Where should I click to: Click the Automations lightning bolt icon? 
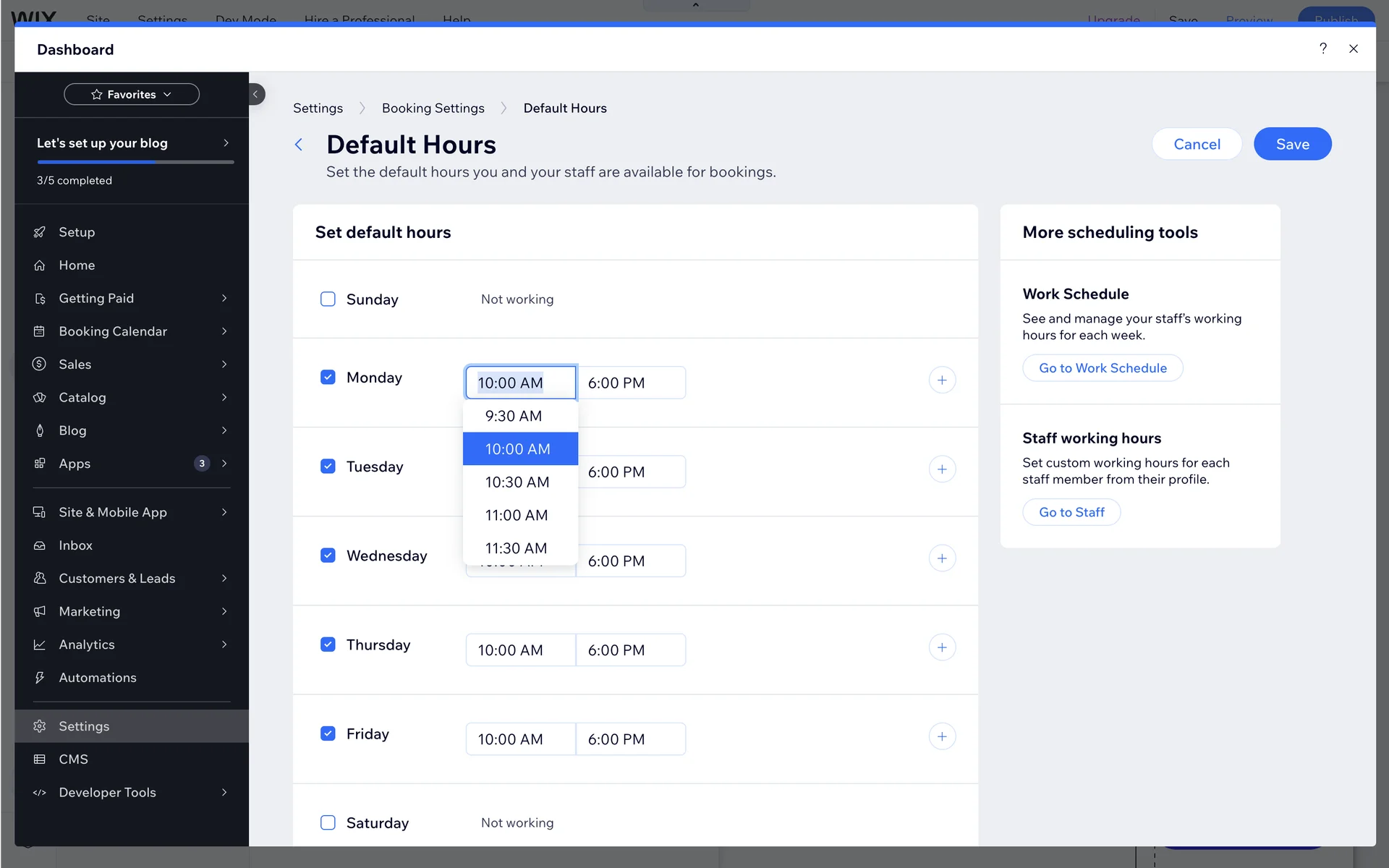point(40,678)
